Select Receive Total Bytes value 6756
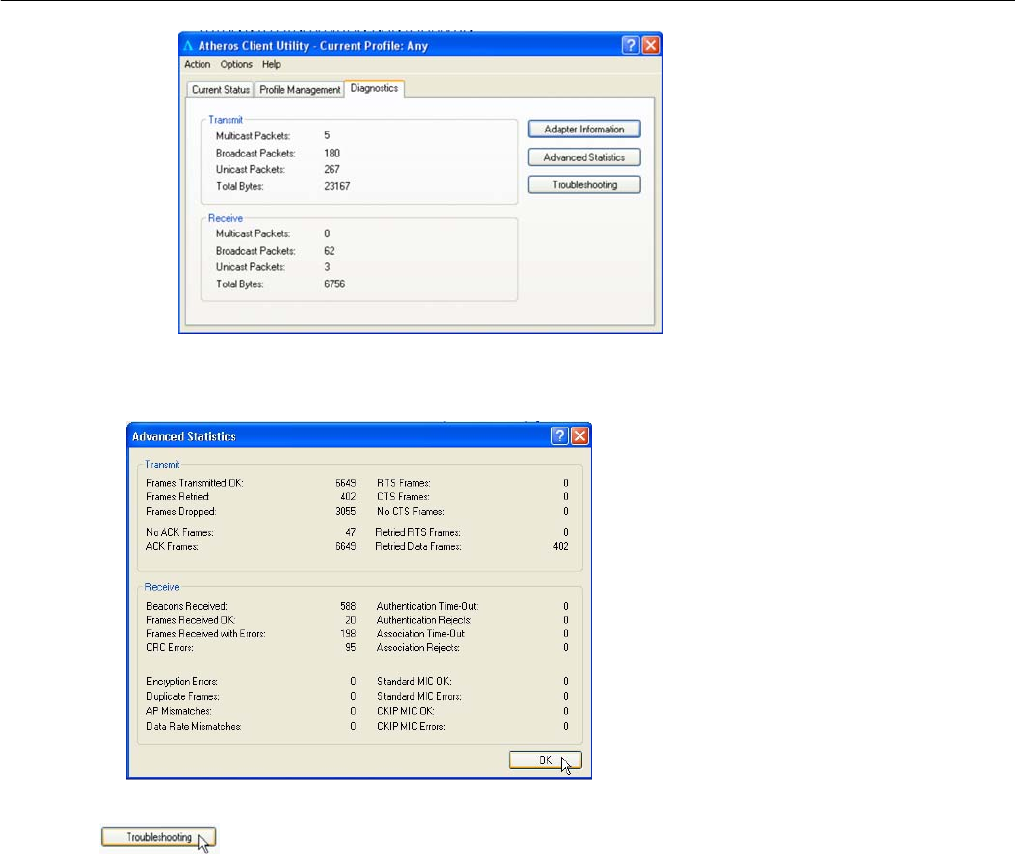This screenshot has height=854, width=1015. 335,284
